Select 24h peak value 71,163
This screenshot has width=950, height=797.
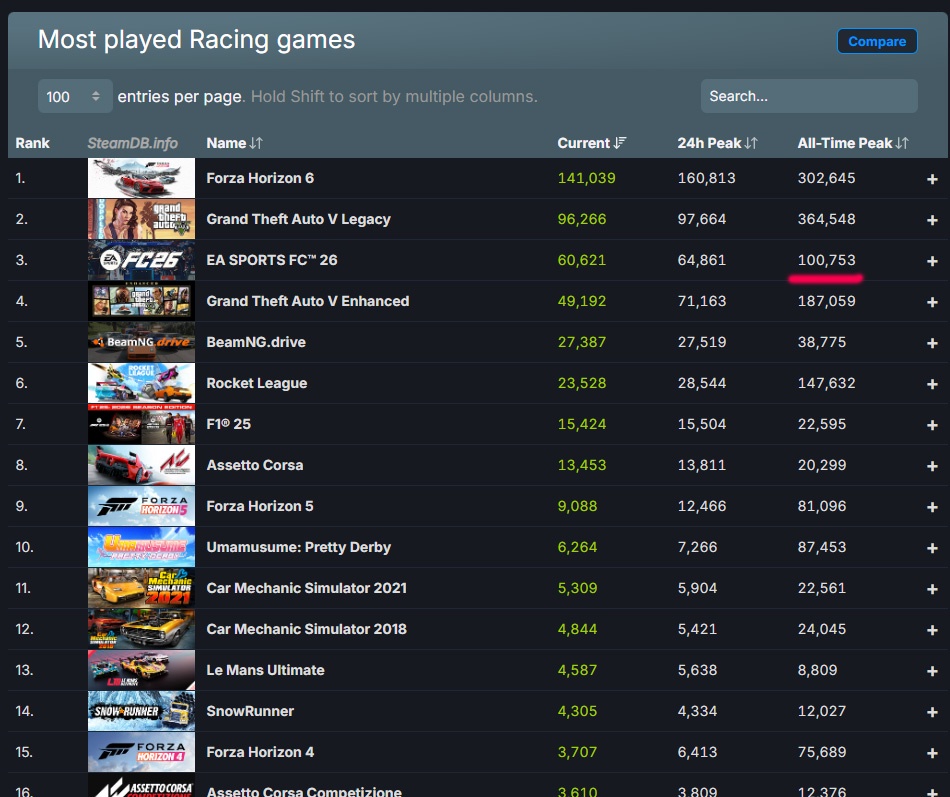click(x=701, y=301)
